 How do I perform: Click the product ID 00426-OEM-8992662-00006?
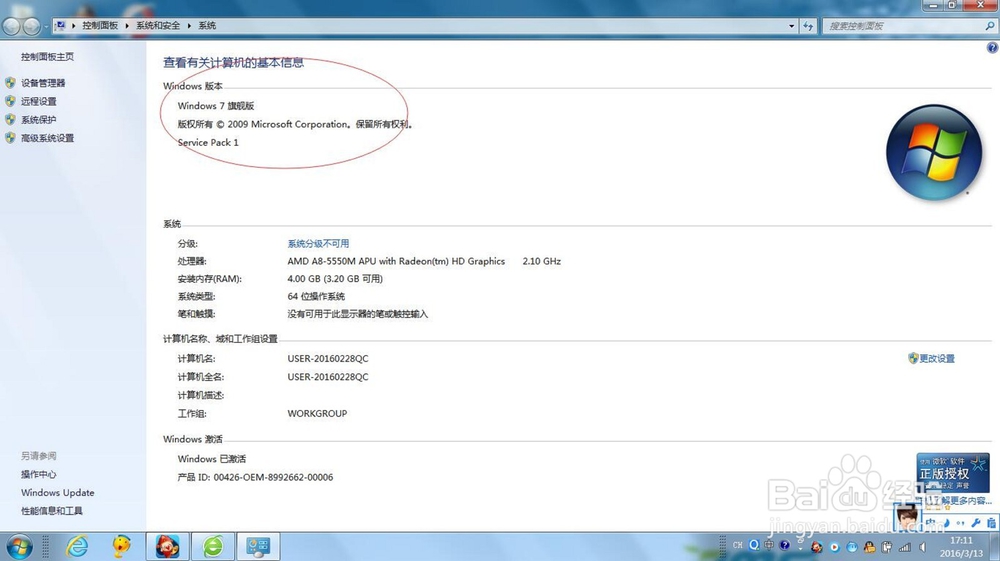[x=273, y=477]
